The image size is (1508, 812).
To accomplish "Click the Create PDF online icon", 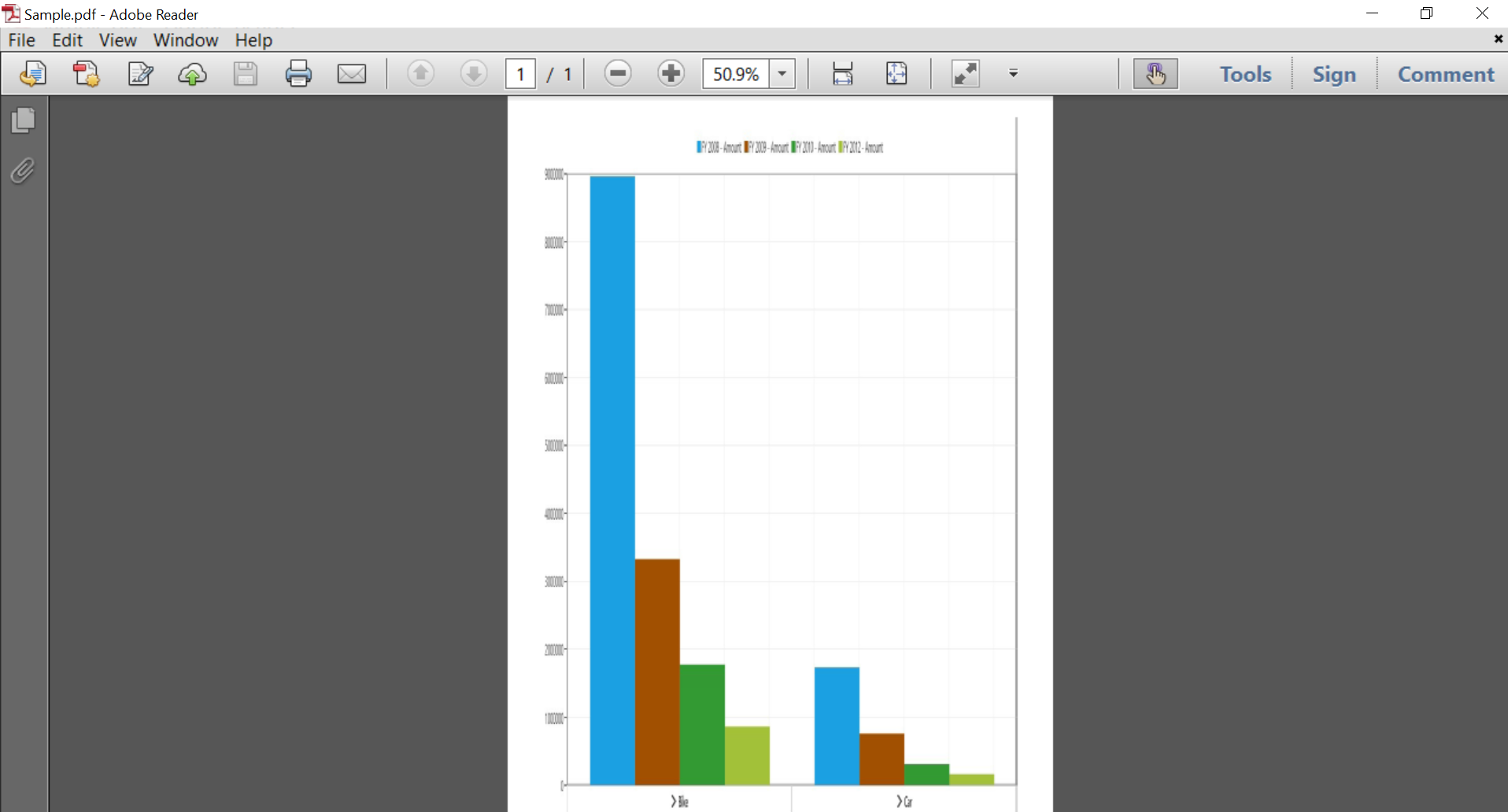I will pyautogui.click(x=33, y=74).
